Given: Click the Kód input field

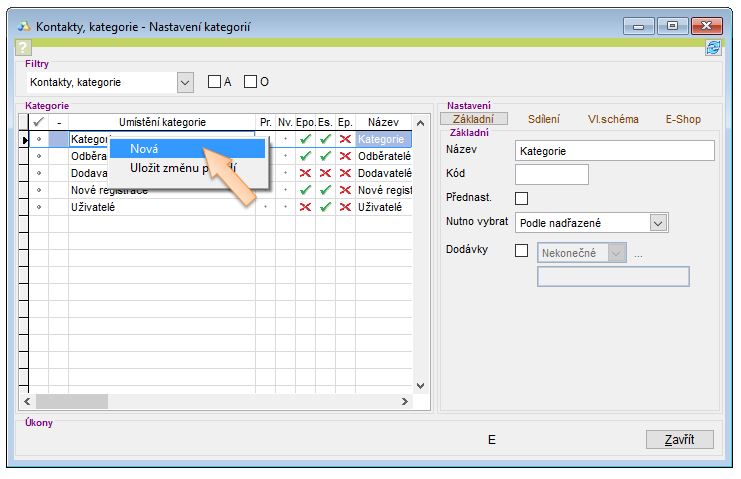Looking at the screenshot, I should click(551, 174).
